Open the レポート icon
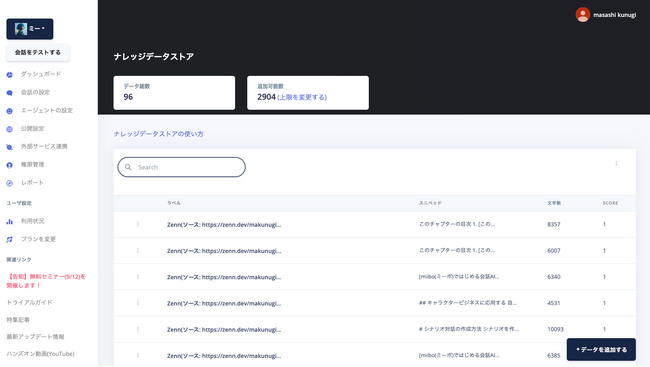The image size is (650, 367). 10,183
